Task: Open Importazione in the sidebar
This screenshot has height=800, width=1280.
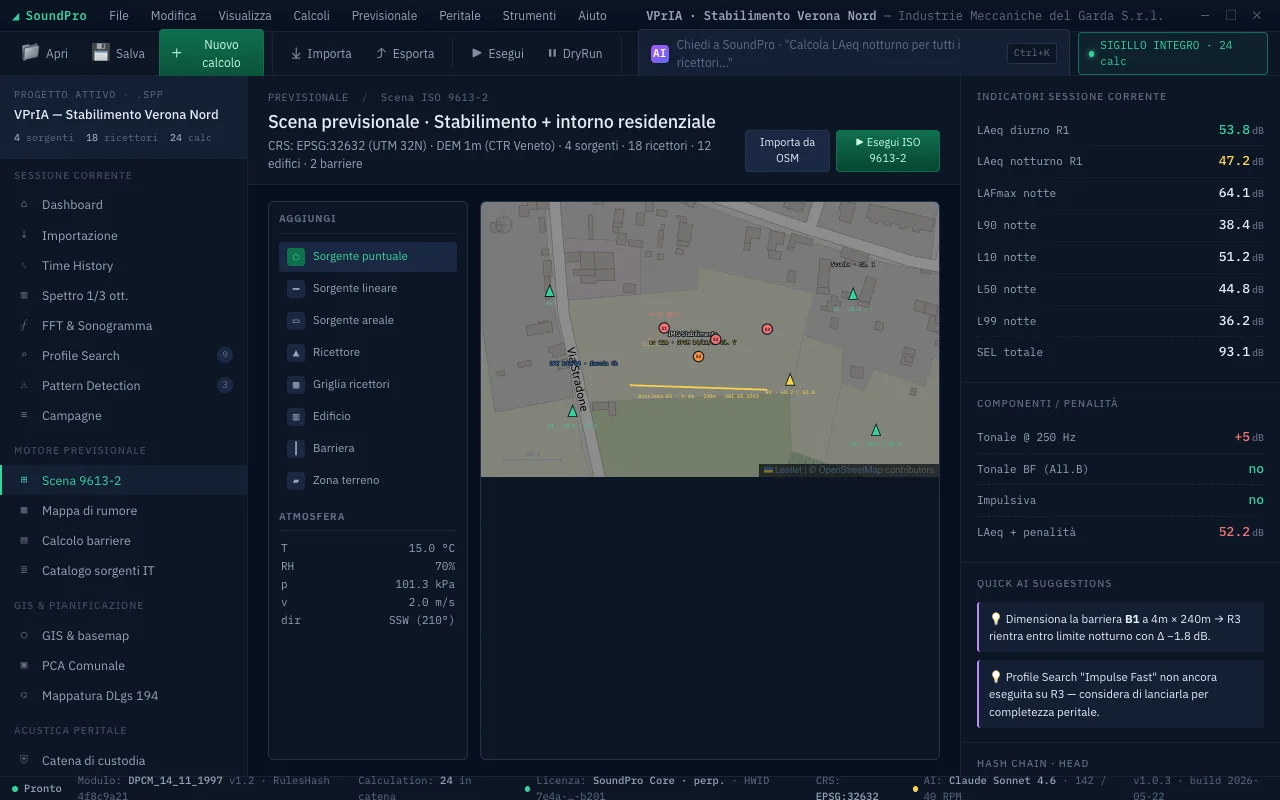Action: pos(124,236)
